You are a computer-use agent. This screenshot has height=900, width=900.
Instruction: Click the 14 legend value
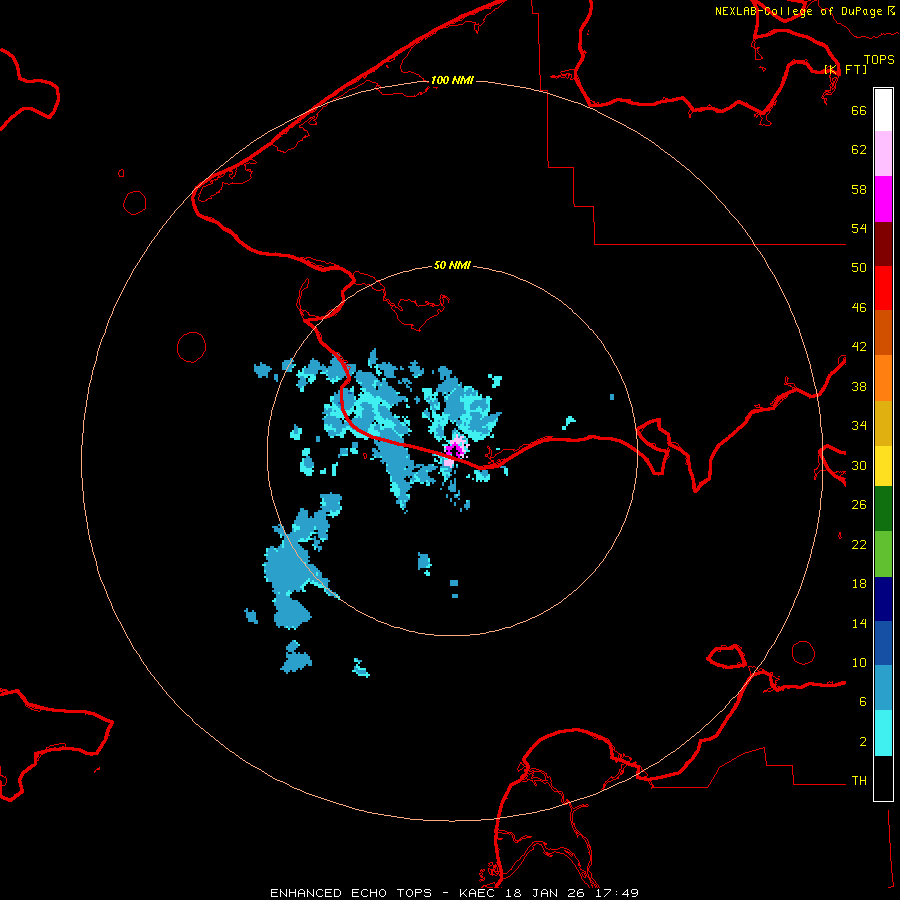click(x=859, y=623)
